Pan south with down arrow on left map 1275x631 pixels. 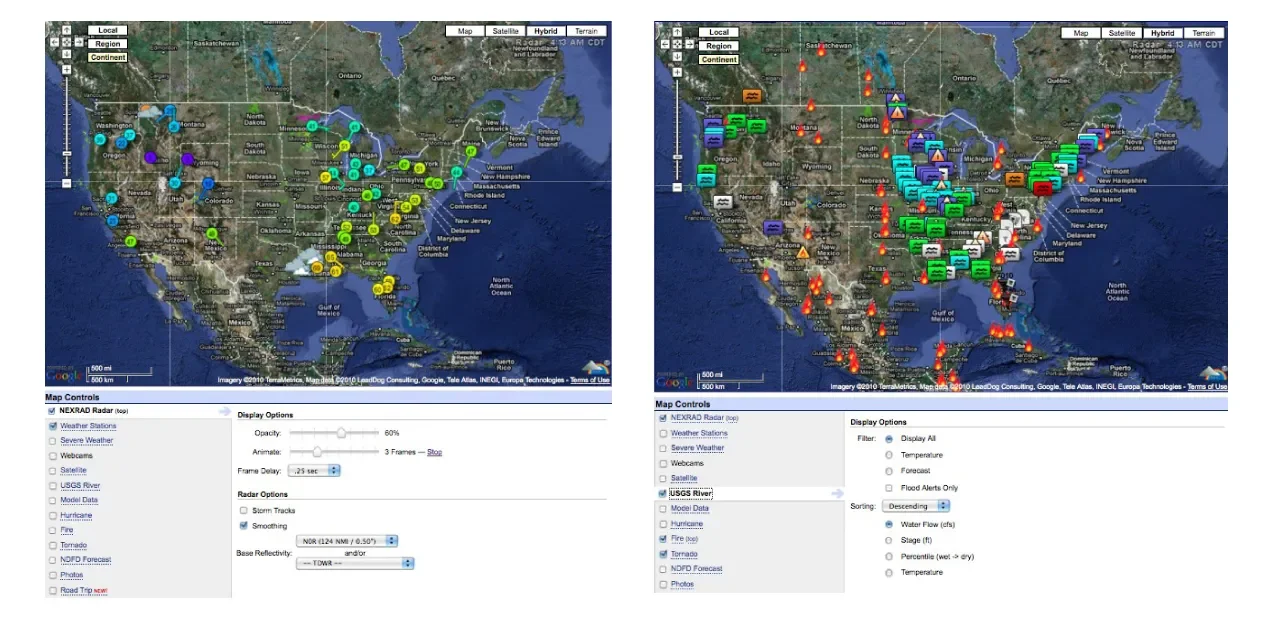[x=67, y=55]
